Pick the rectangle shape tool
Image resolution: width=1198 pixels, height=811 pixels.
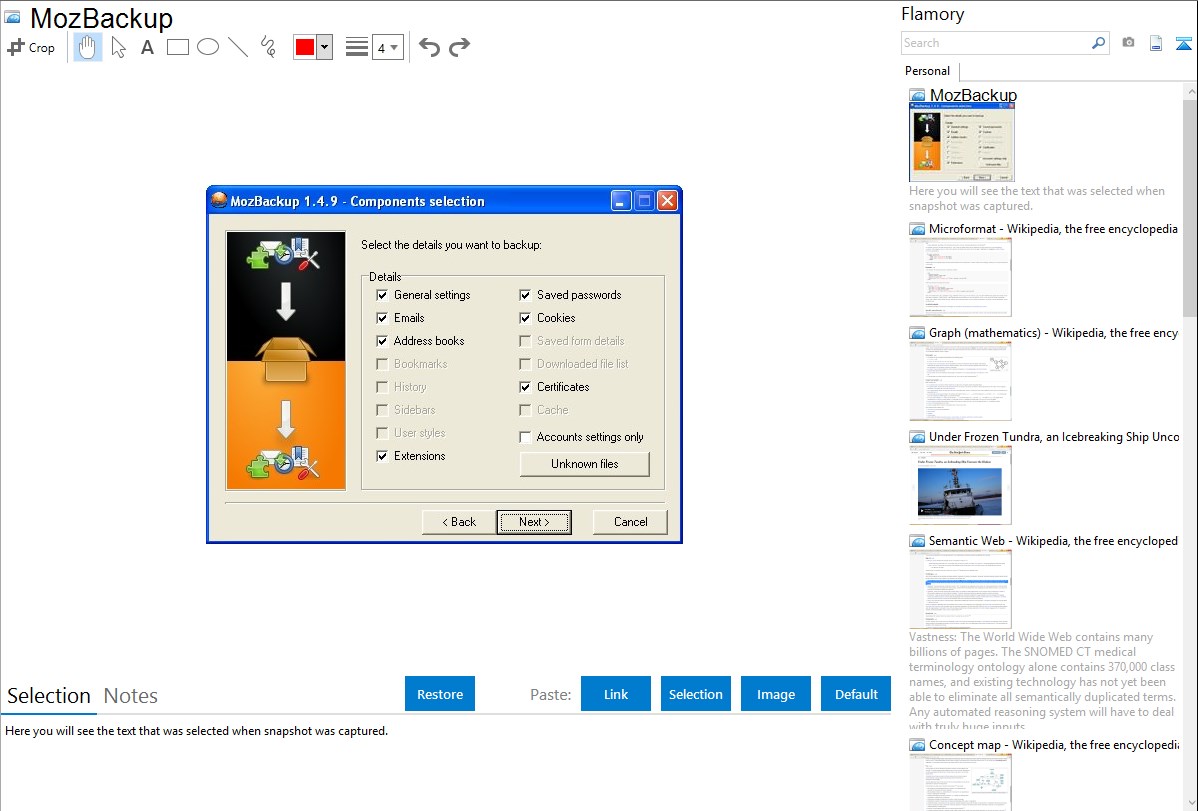(177, 47)
